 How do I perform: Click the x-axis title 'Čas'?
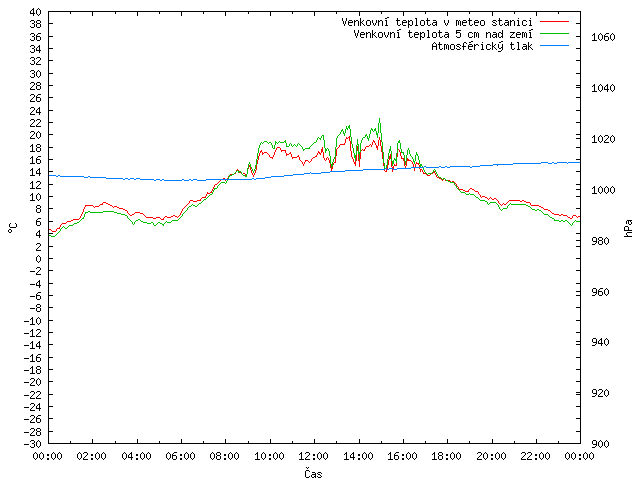tap(313, 473)
